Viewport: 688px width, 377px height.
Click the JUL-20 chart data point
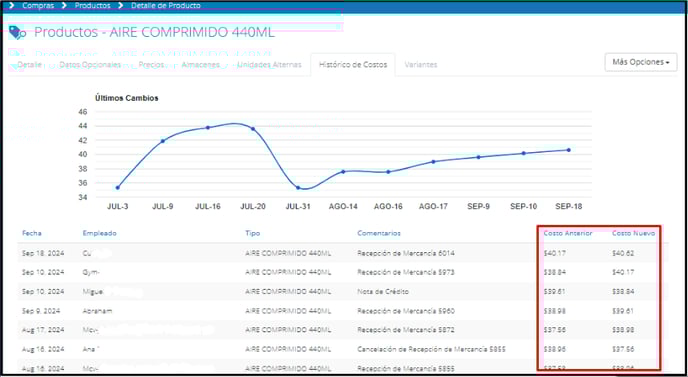pyautogui.click(x=253, y=129)
